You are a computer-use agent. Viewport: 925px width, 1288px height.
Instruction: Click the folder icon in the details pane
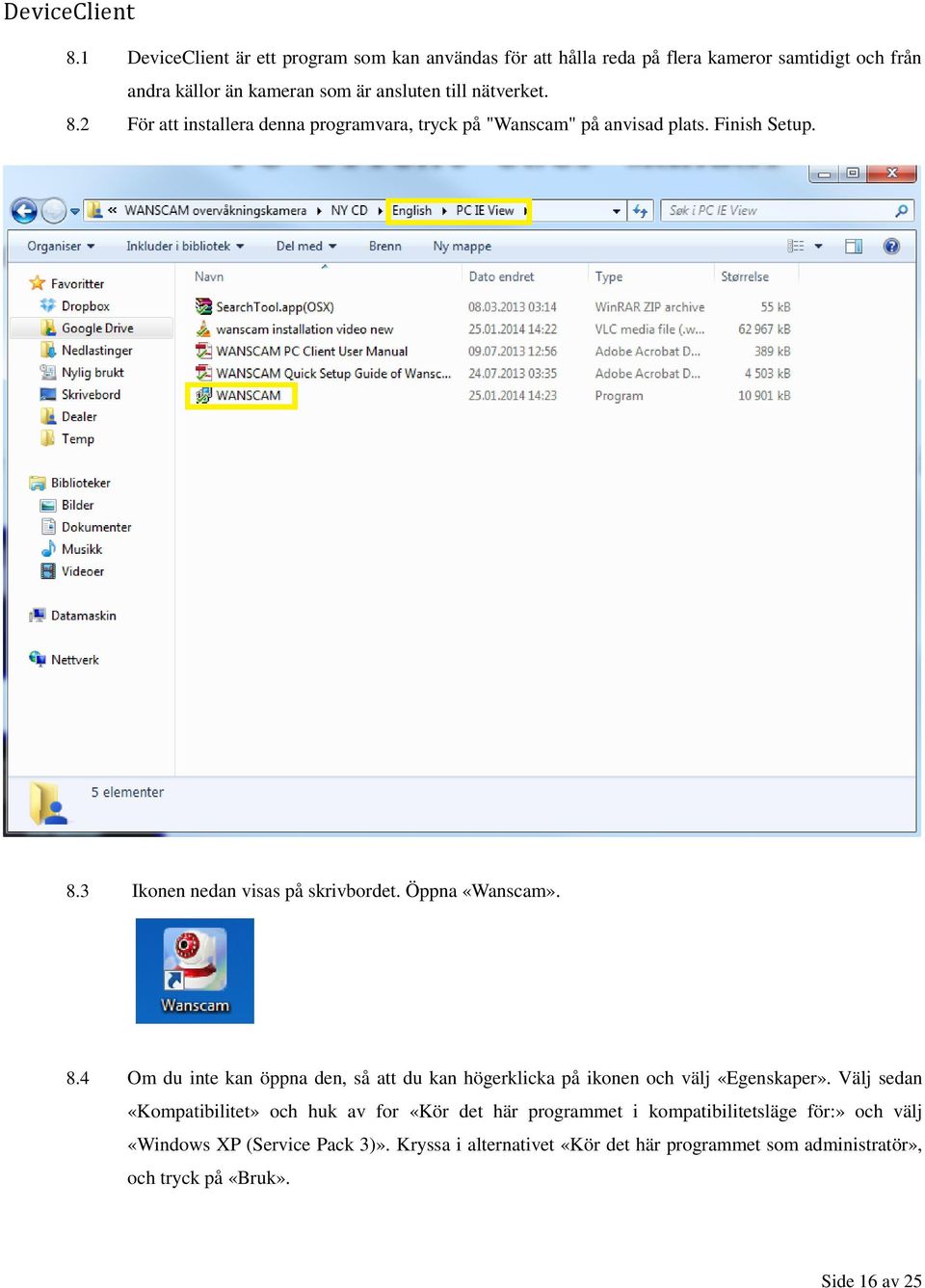coord(47,803)
